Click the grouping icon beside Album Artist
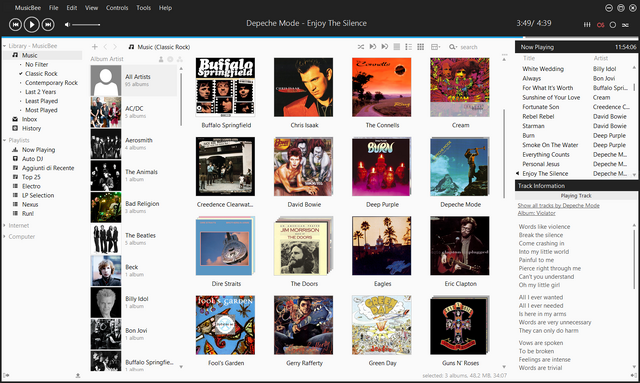This screenshot has width=640, height=383. pyautogui.click(x=180, y=59)
